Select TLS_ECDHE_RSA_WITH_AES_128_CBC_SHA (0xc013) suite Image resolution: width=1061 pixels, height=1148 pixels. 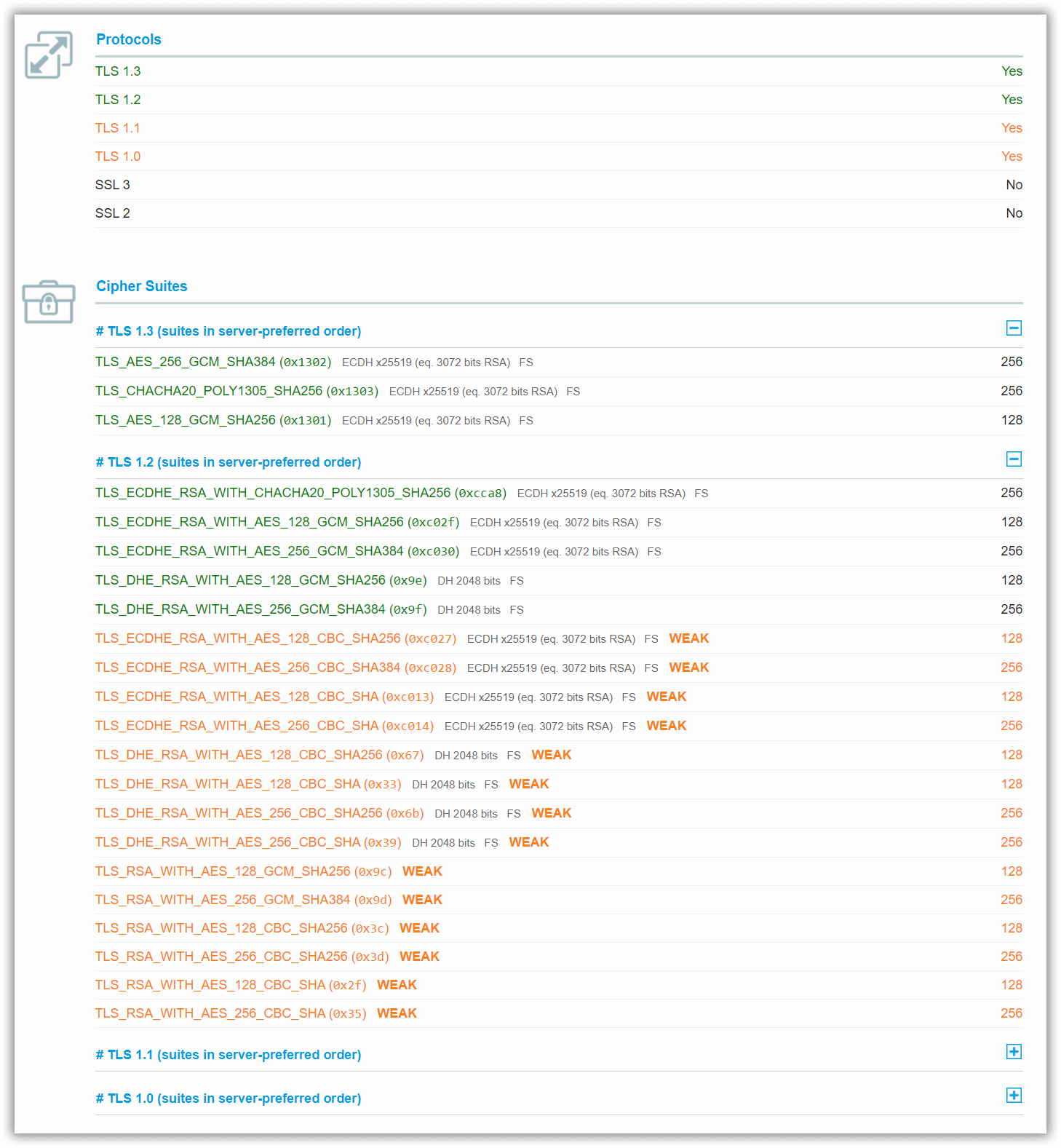click(265, 697)
